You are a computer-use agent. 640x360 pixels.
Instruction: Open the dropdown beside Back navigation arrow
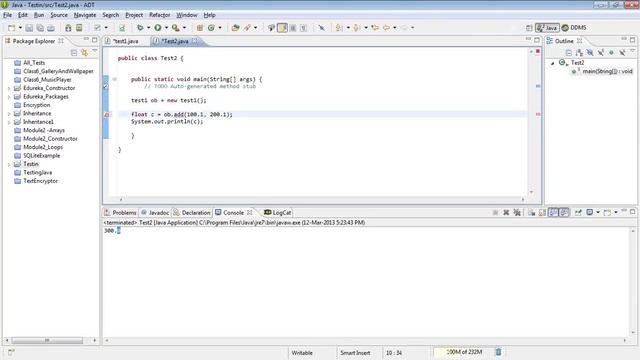pyautogui.click(x=395, y=28)
